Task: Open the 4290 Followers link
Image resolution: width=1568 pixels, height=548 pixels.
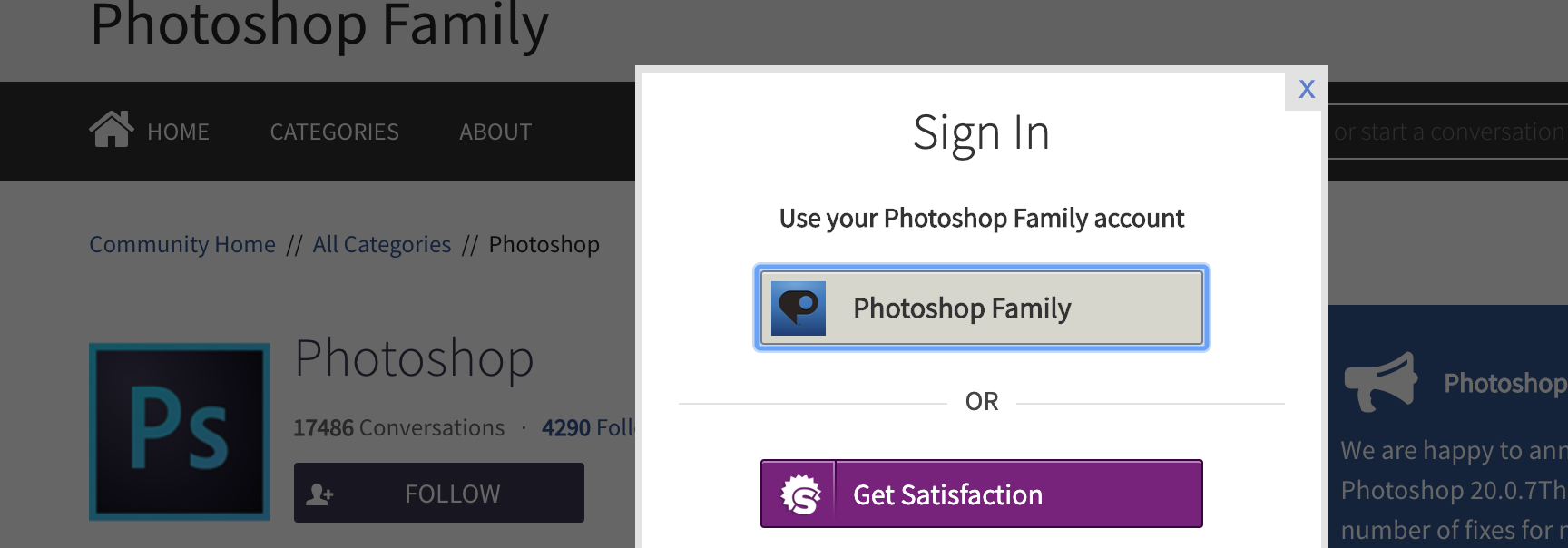Action: pyautogui.click(x=588, y=428)
